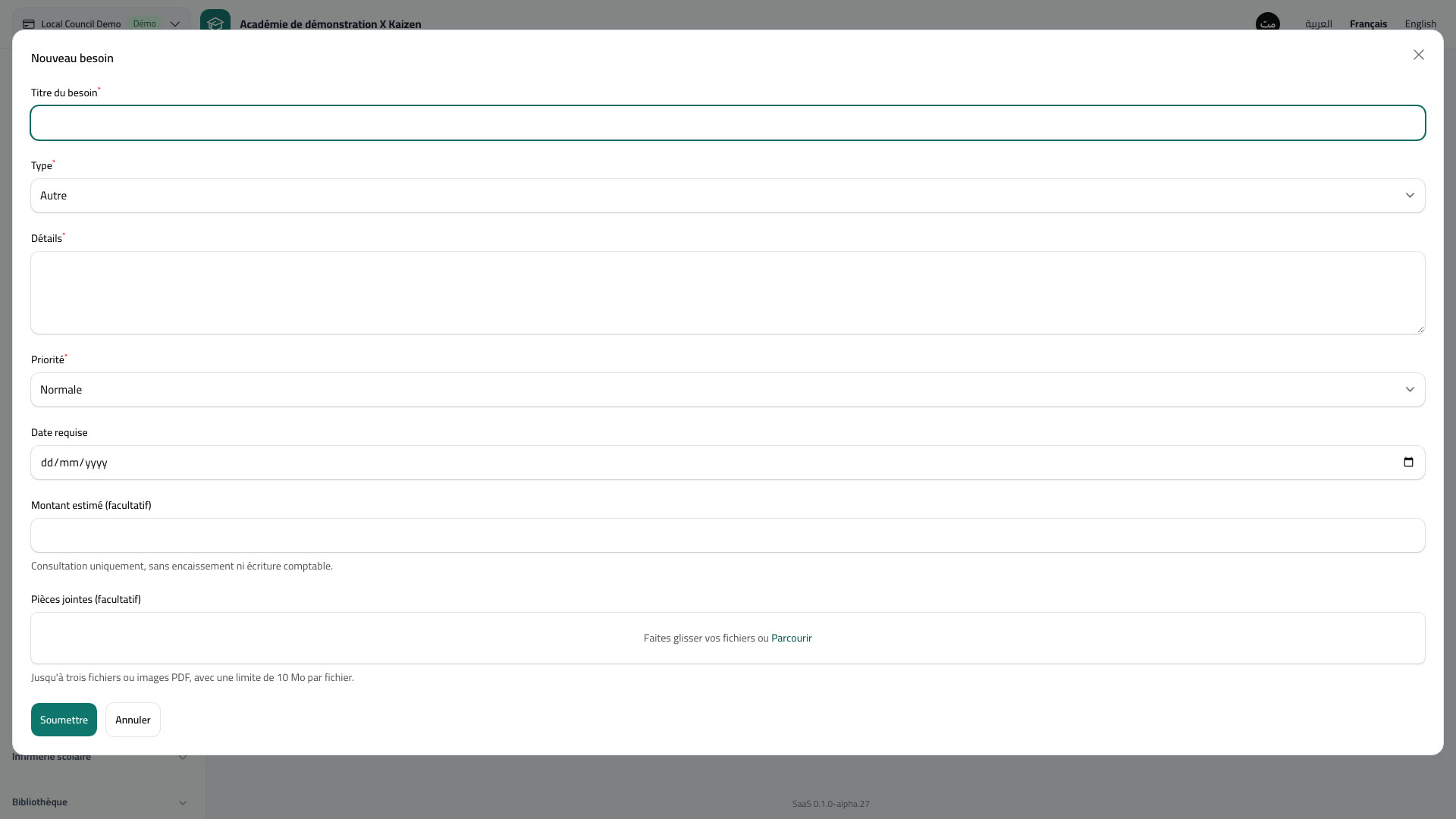Cancel with the Annuler button
The width and height of the screenshot is (1456, 819).
[x=133, y=720]
